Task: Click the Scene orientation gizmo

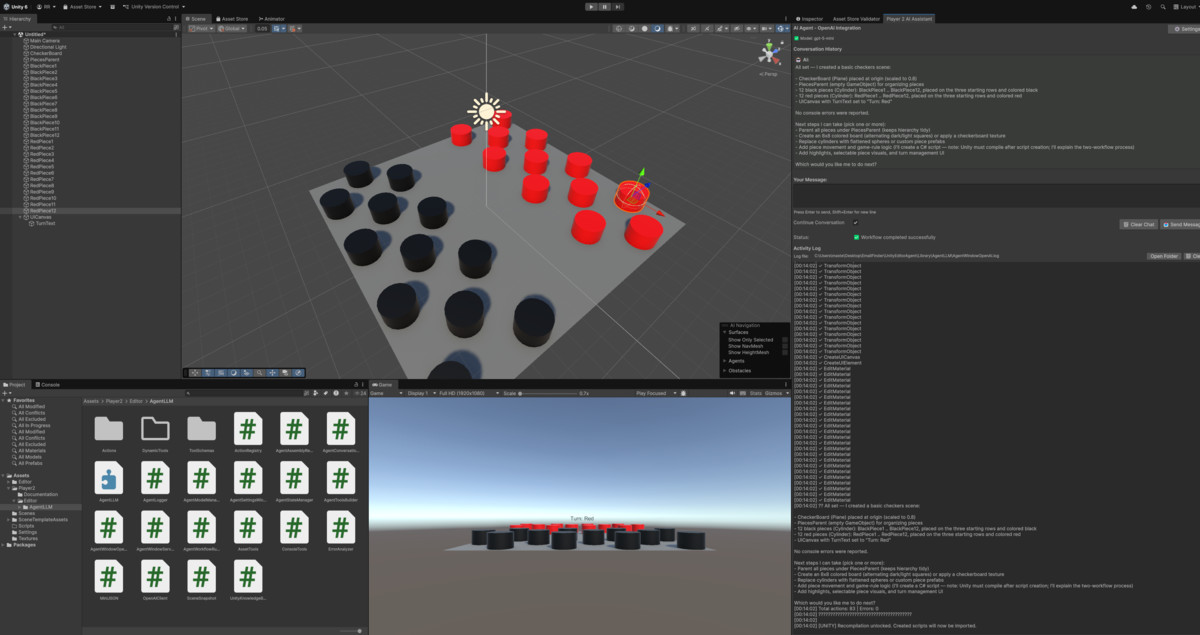Action: (x=769, y=53)
